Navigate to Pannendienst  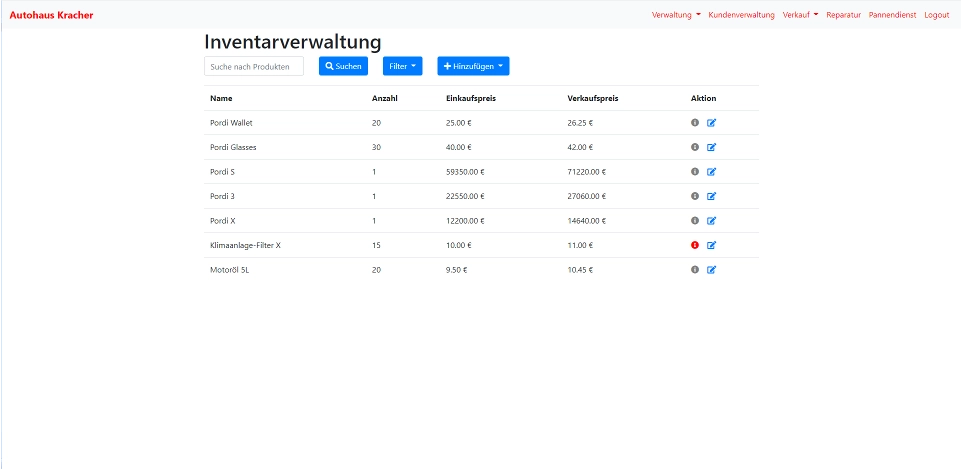click(x=892, y=15)
